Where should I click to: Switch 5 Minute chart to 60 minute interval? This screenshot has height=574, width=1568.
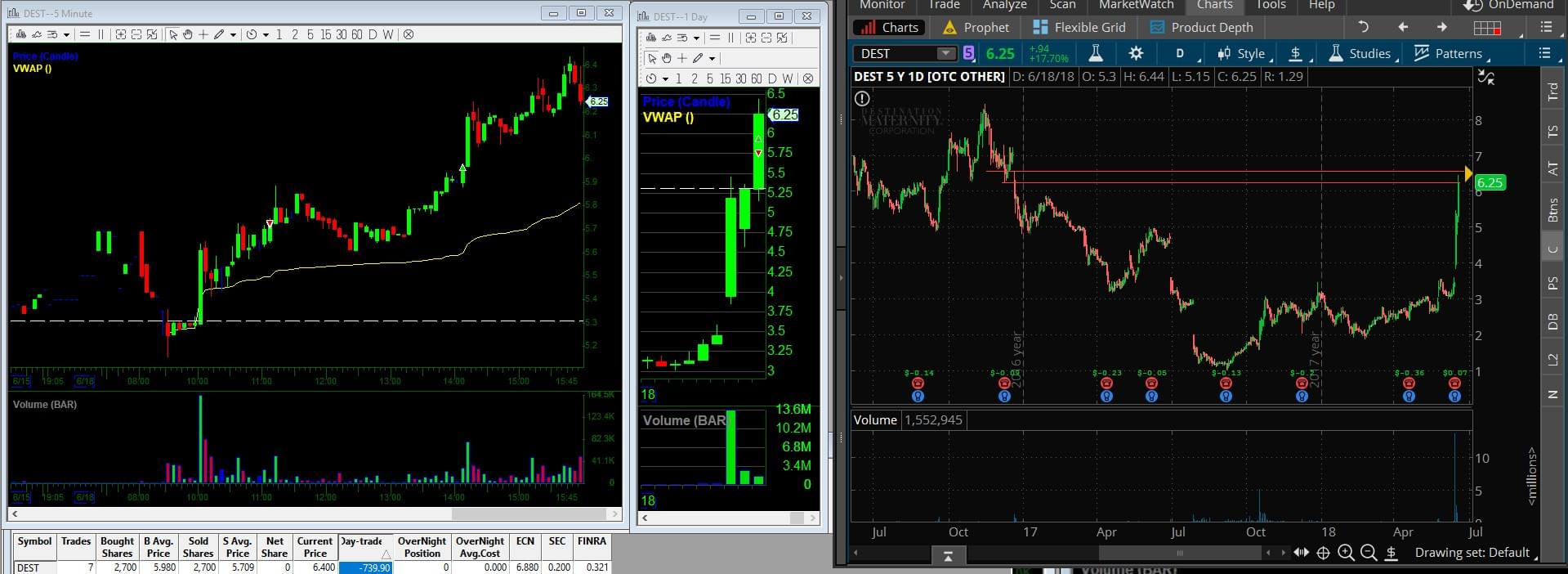(x=356, y=34)
